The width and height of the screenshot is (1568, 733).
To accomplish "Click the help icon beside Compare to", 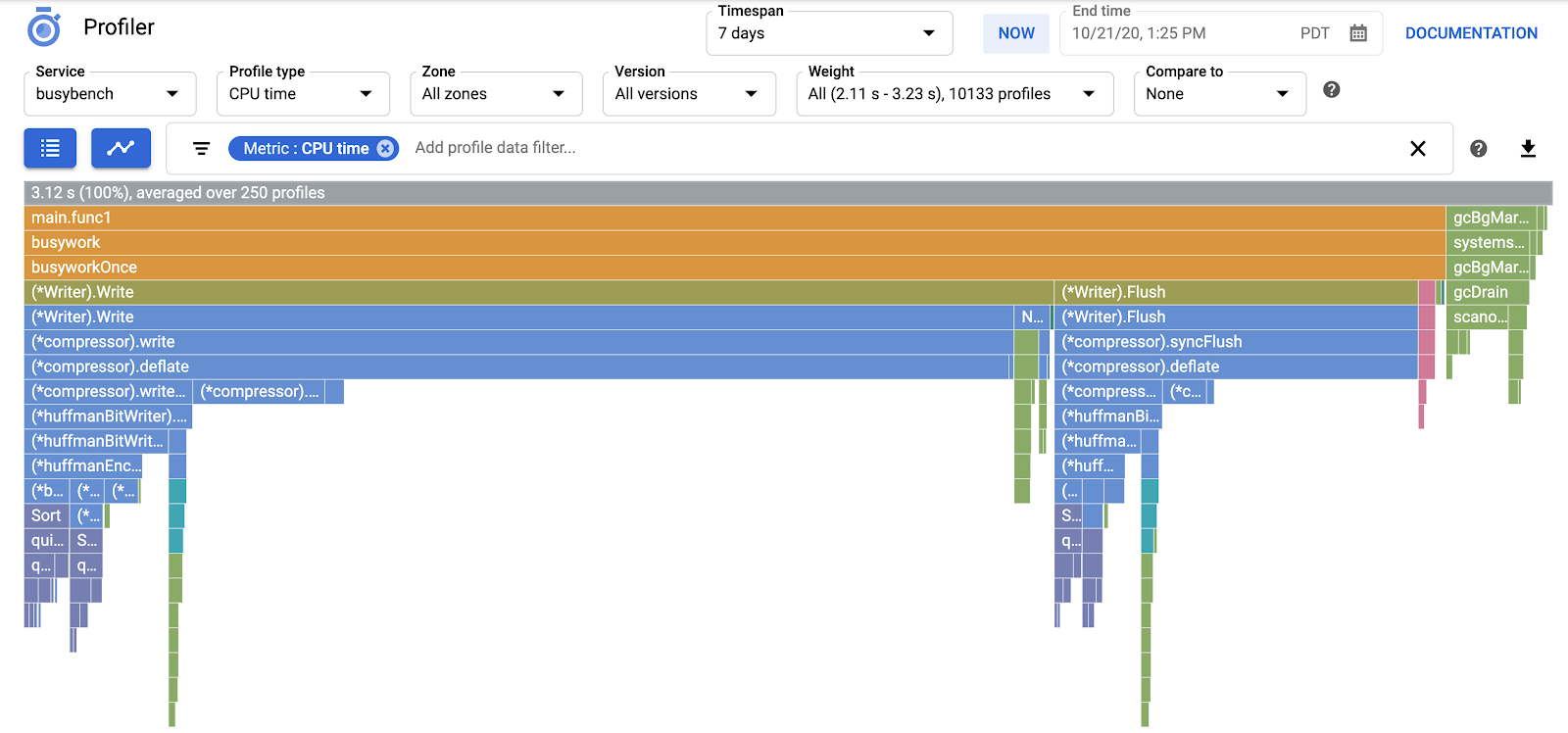I will tap(1331, 90).
